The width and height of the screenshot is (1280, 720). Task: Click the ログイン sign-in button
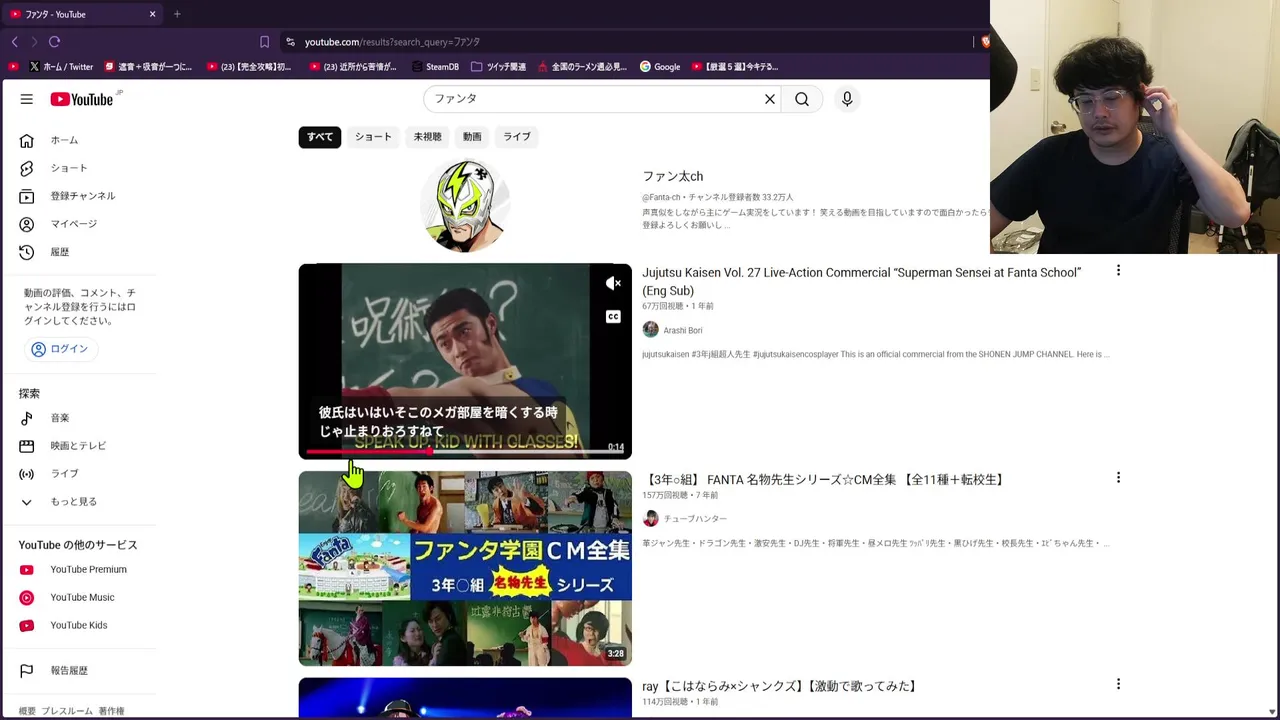pyautogui.click(x=60, y=349)
